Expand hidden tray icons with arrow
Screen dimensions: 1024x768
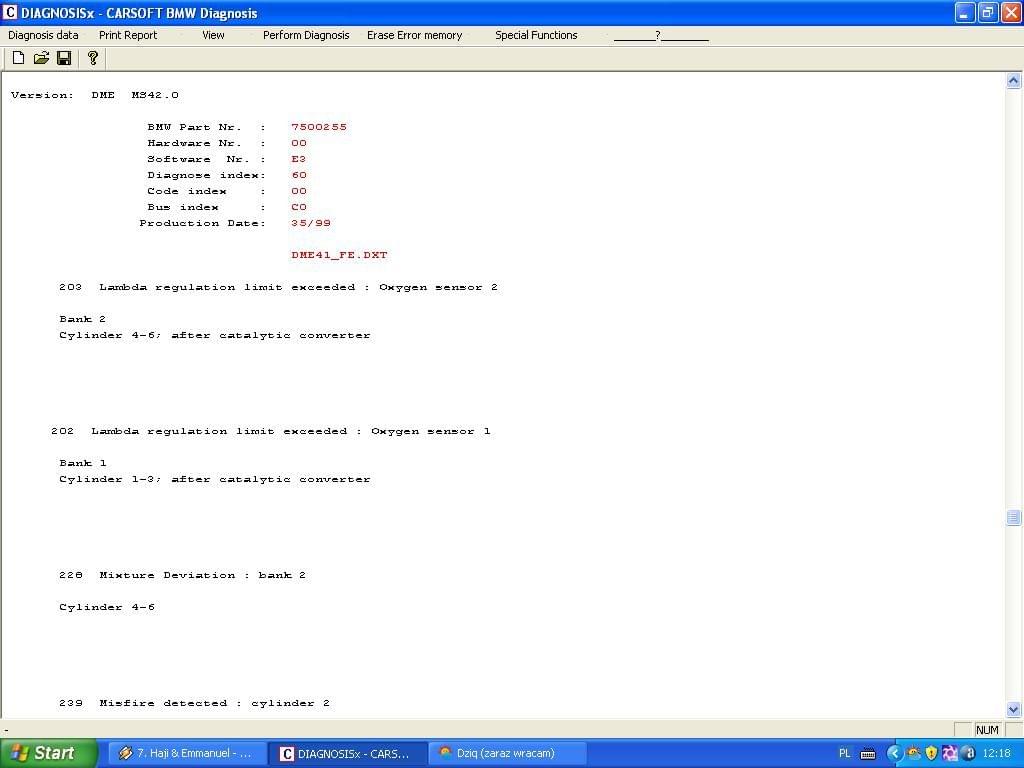coord(895,753)
